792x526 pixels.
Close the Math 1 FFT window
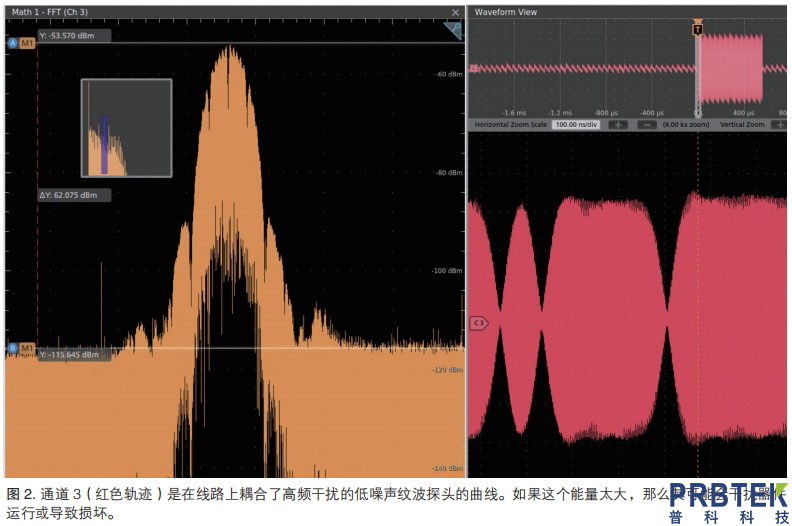tap(455, 12)
